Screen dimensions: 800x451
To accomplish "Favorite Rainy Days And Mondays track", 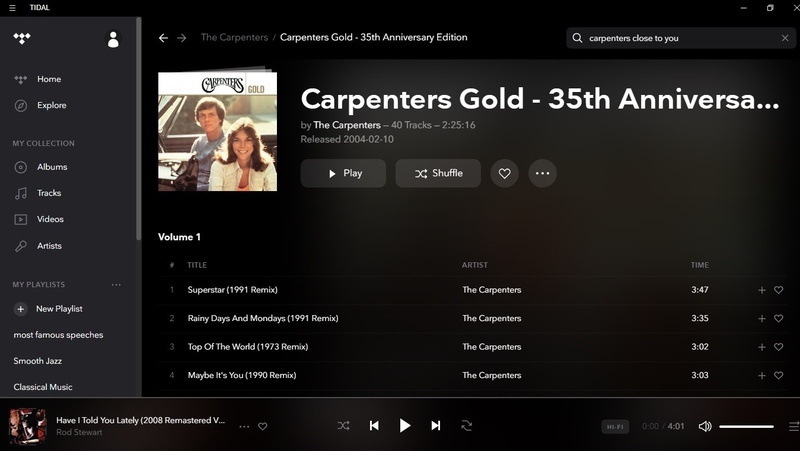I will (x=779, y=318).
